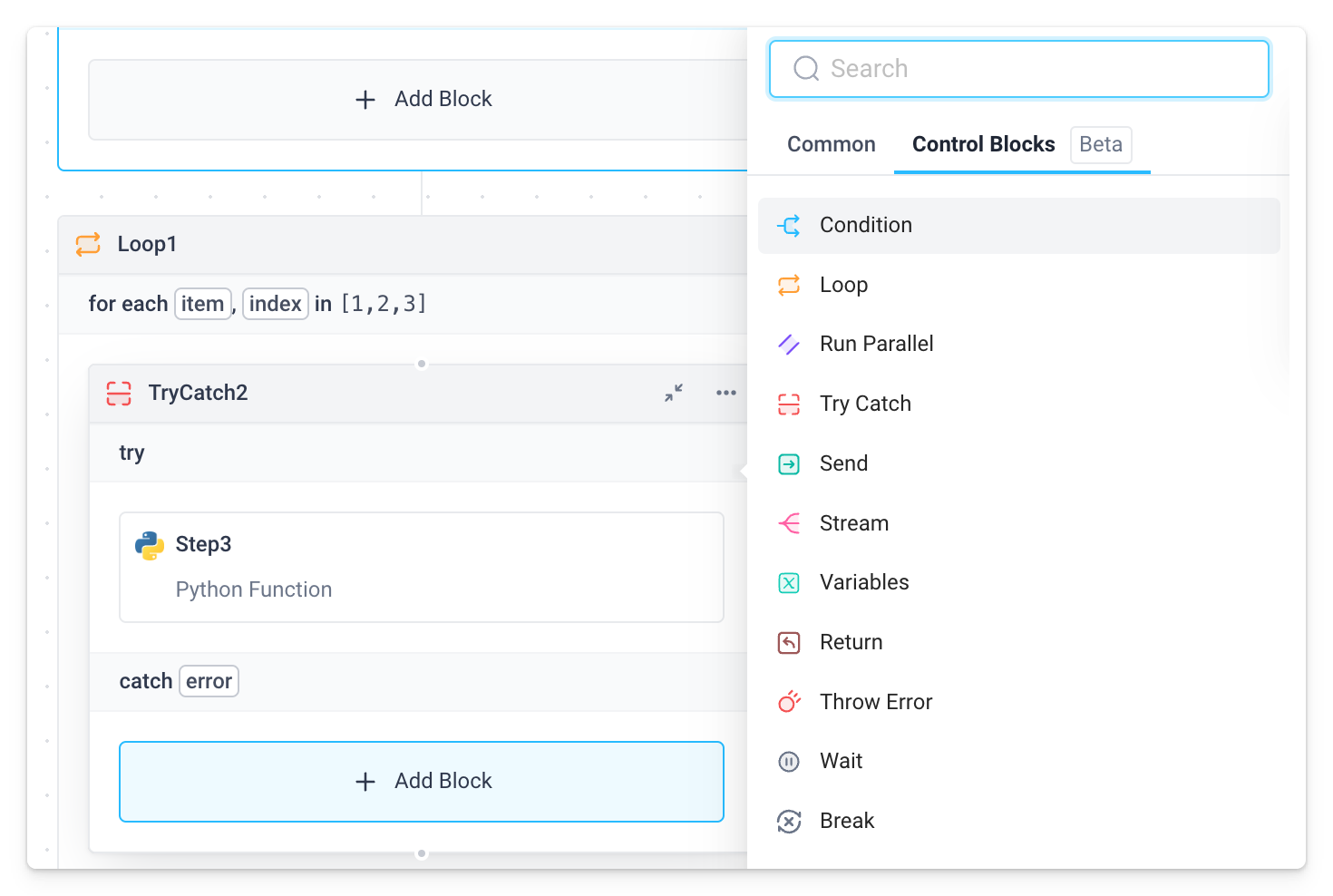
Task: Open the Control Blocks tab
Action: pyautogui.click(x=983, y=144)
